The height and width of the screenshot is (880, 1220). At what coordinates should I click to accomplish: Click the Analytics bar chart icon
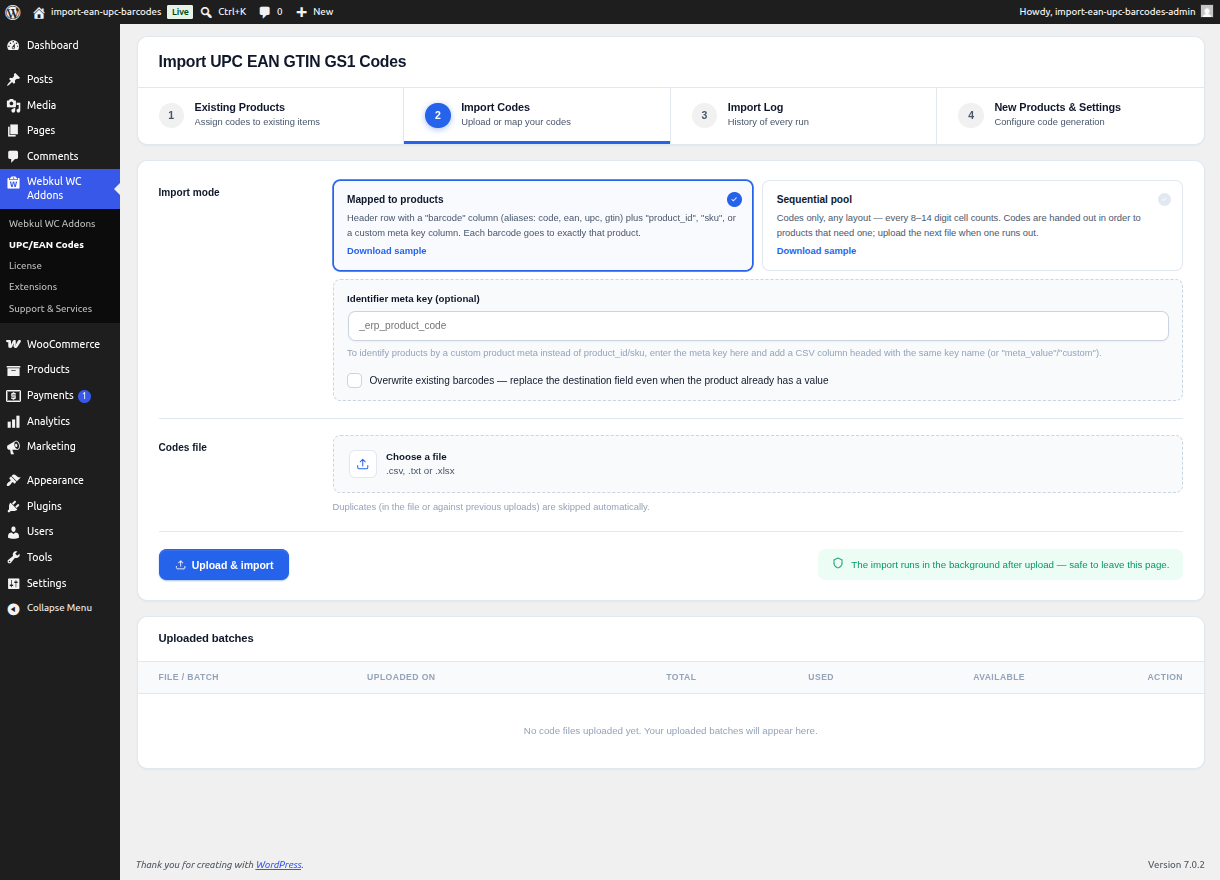(13, 421)
